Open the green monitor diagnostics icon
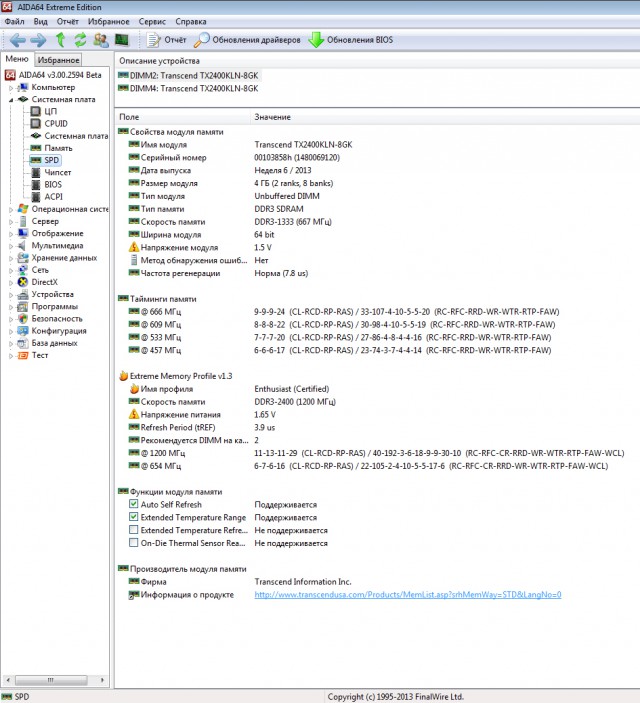Viewport: 640px width, 703px height. [x=122, y=40]
